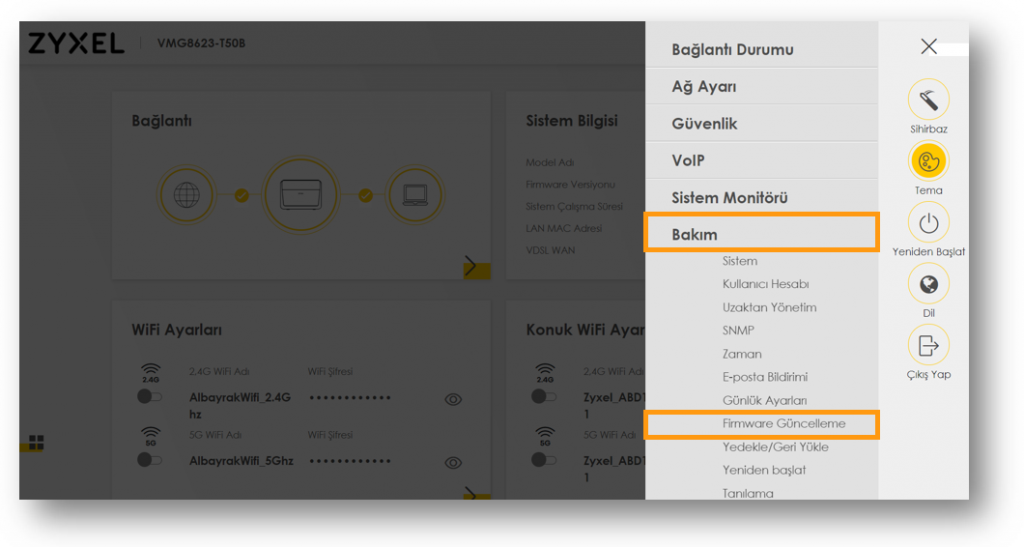The width and height of the screenshot is (1024, 547).
Task: Click the globe internet icon in Bağlantı
Action: (x=187, y=194)
